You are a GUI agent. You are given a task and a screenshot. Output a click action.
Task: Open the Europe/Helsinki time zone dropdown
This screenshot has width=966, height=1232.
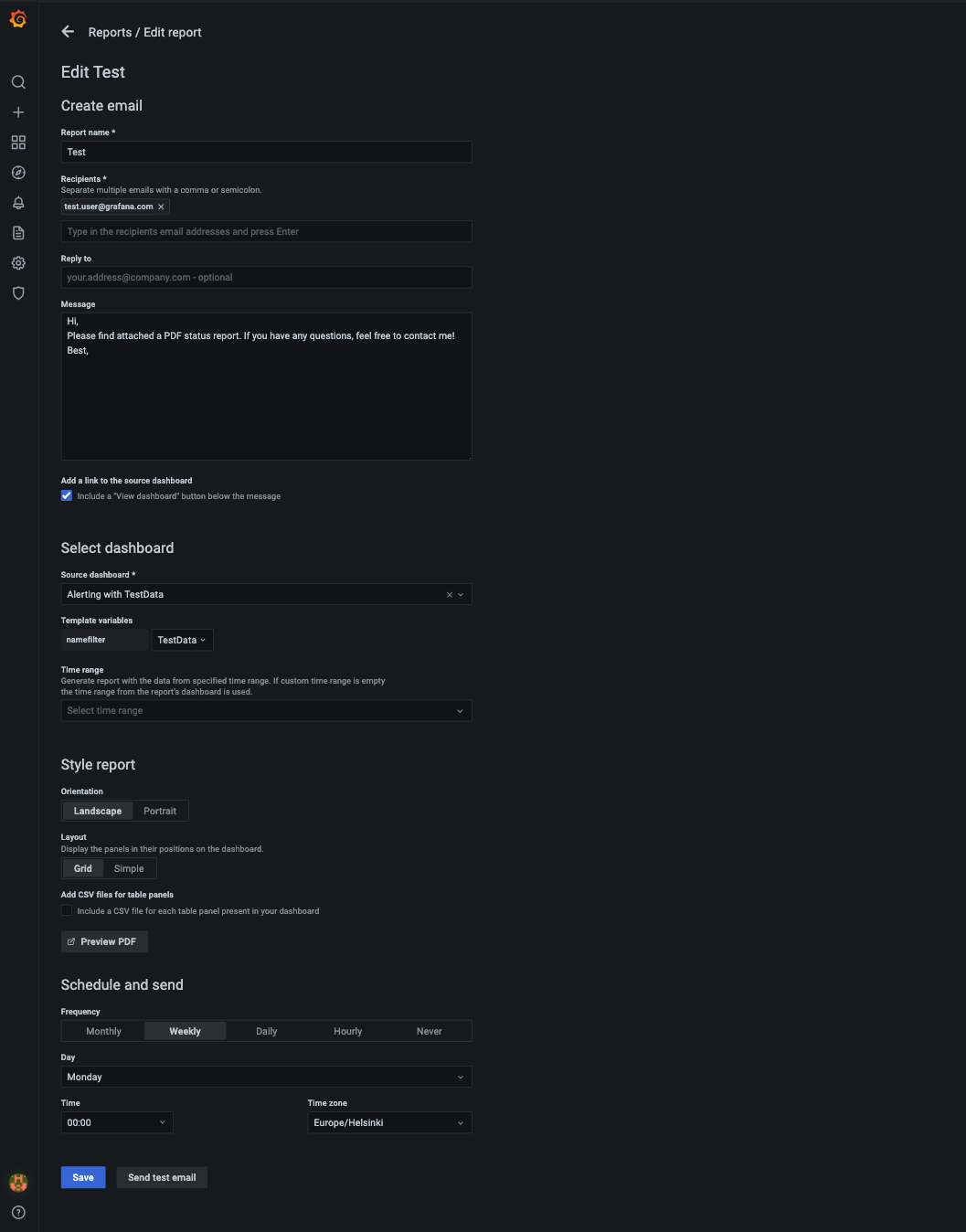click(389, 1123)
